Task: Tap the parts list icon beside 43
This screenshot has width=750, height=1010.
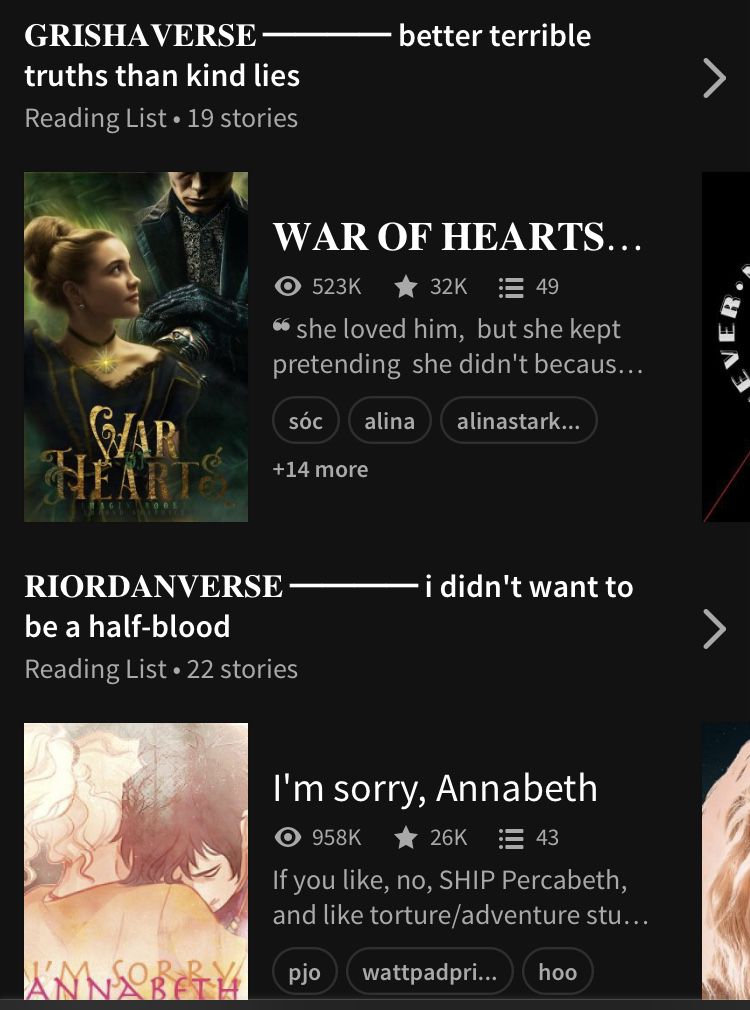Action: click(511, 837)
